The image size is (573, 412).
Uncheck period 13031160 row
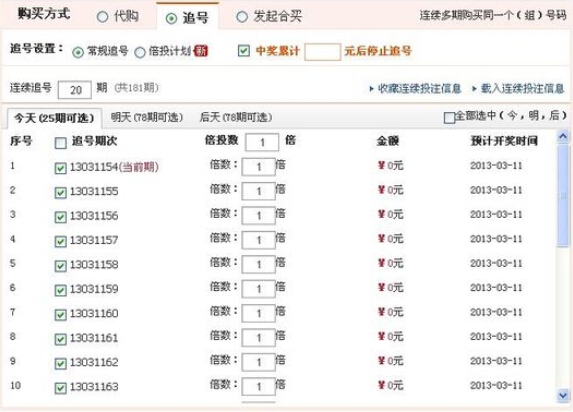pyautogui.click(x=60, y=315)
